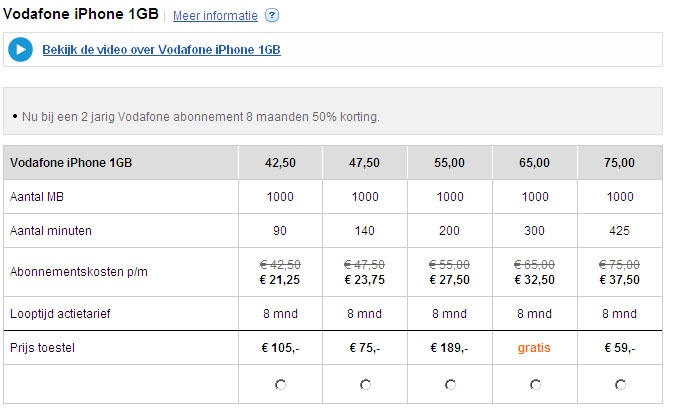Click the discounted € 21,25 monthly price
The width and height of the screenshot is (684, 416).
280,280
